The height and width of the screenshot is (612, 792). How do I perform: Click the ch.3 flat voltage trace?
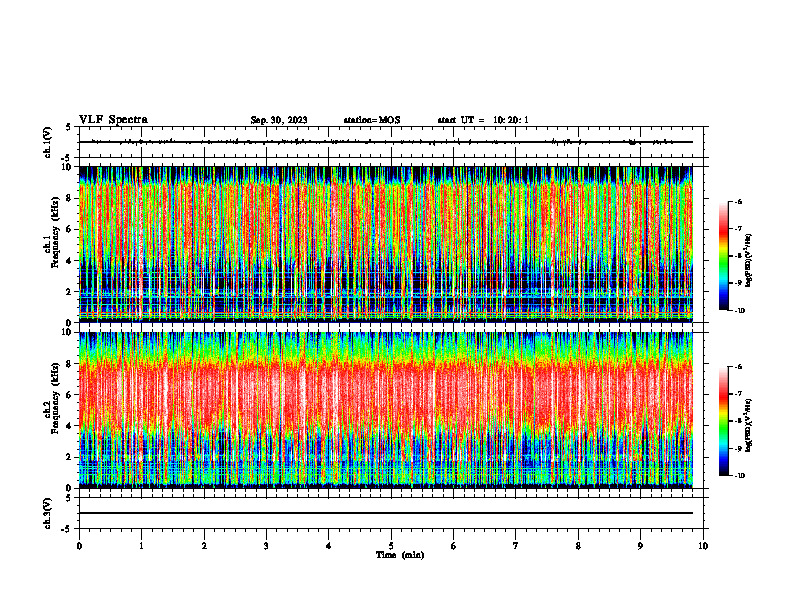(x=386, y=513)
